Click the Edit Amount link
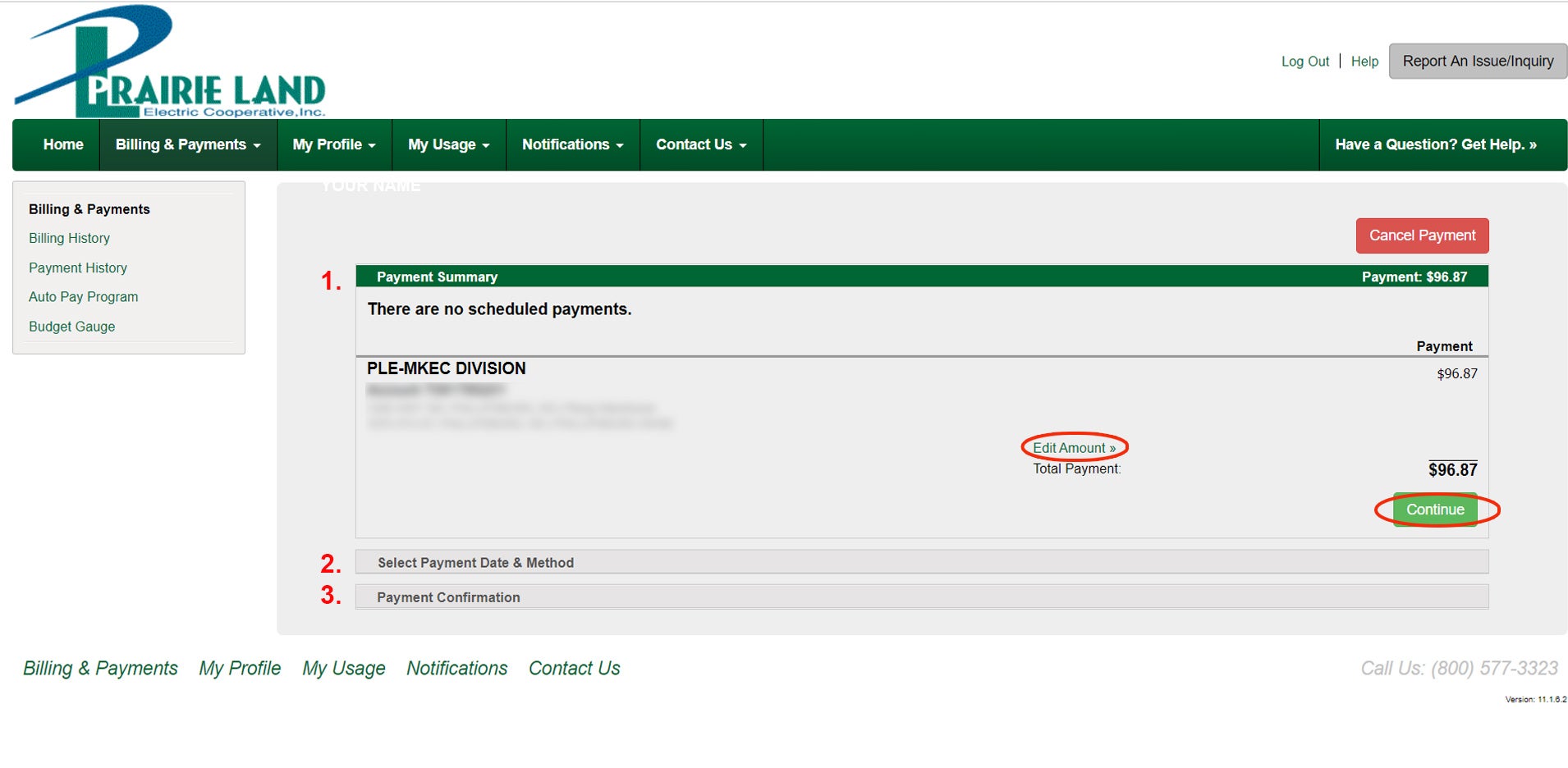The image size is (1568, 768). click(x=1074, y=448)
